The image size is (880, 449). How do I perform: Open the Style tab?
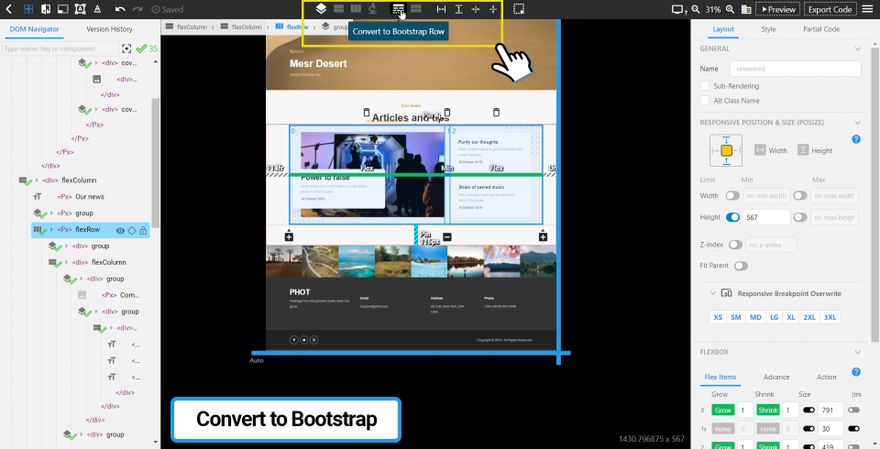click(x=768, y=29)
